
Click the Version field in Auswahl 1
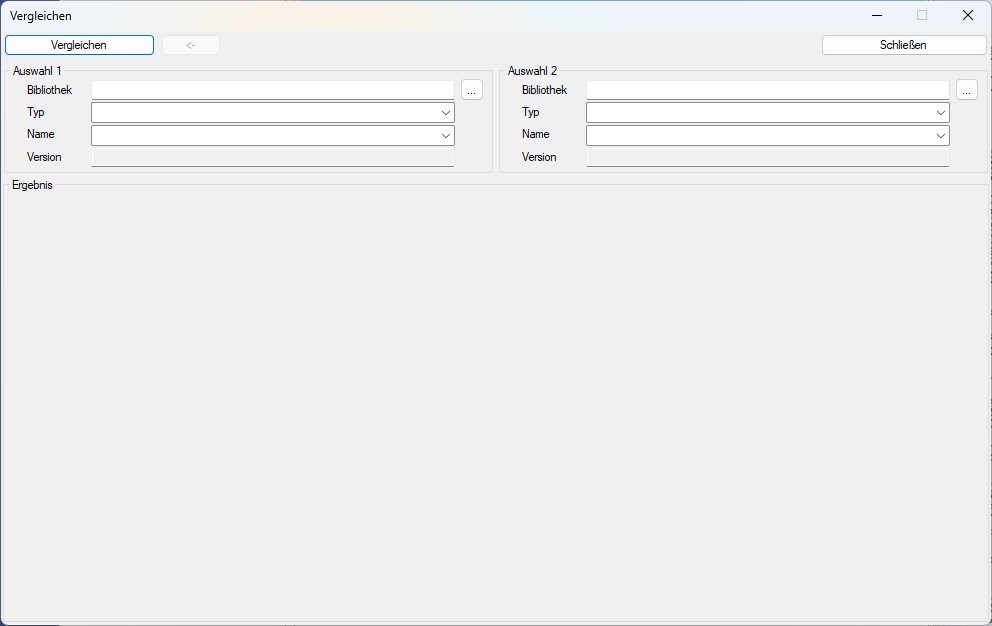pyautogui.click(x=272, y=157)
